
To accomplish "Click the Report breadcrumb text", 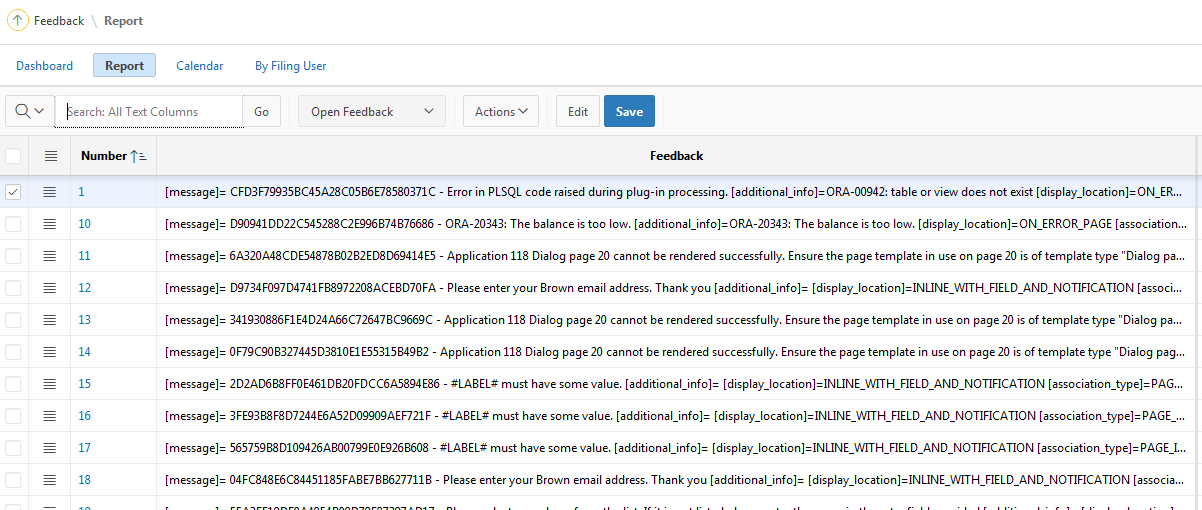I will pos(124,21).
